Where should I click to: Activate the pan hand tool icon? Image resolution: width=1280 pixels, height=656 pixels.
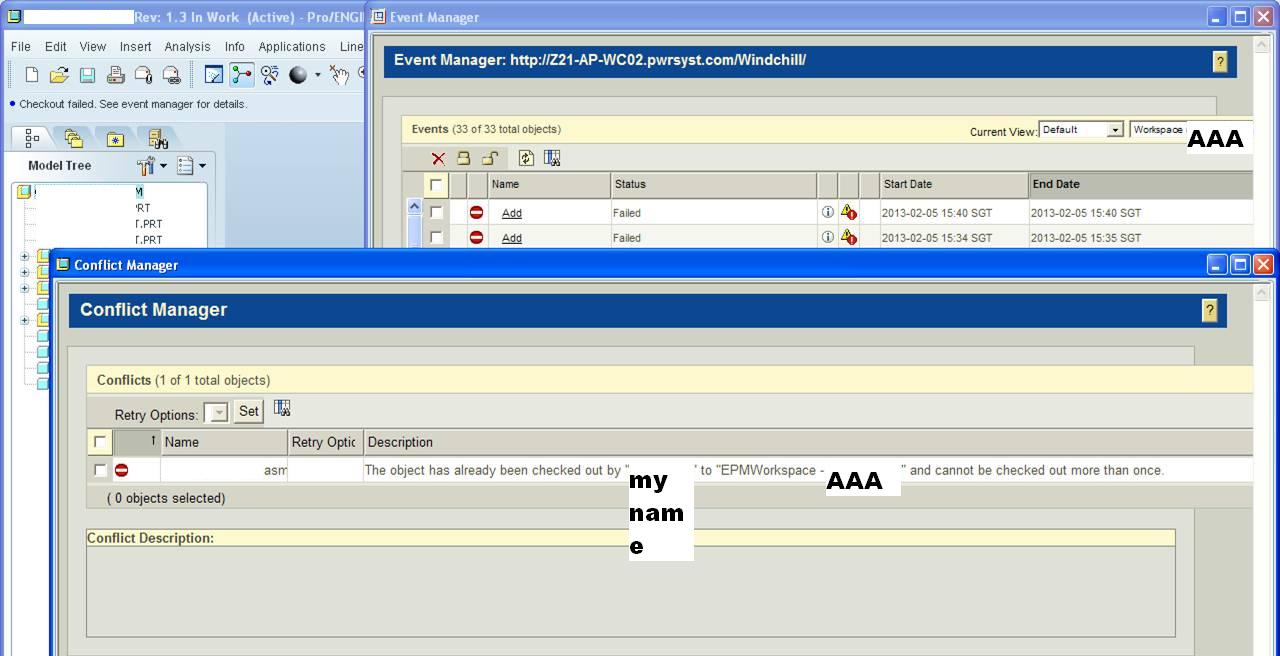tap(340, 75)
